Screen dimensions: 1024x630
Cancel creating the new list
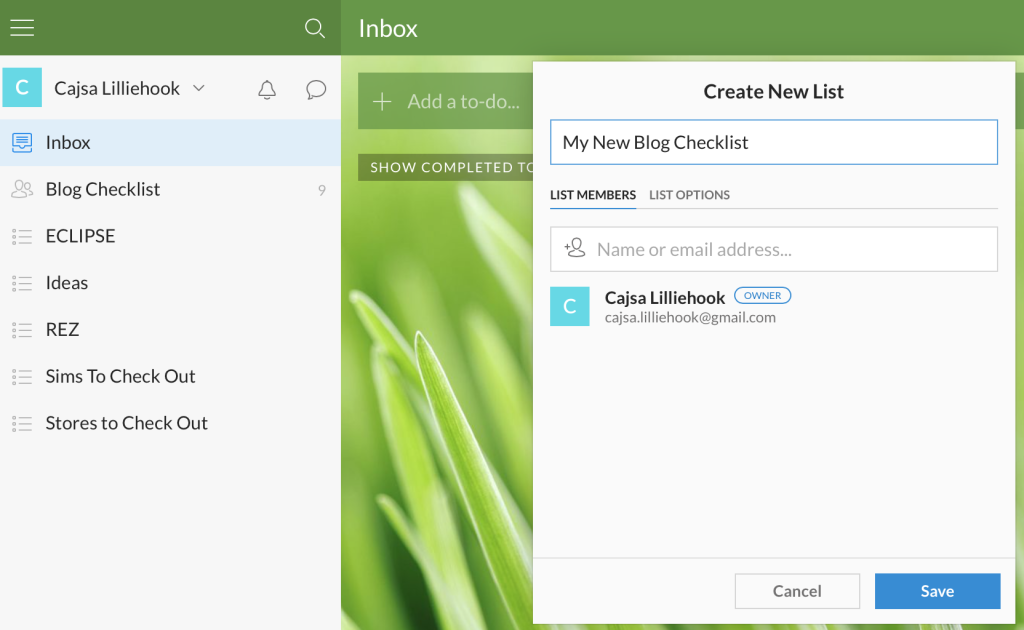797,591
